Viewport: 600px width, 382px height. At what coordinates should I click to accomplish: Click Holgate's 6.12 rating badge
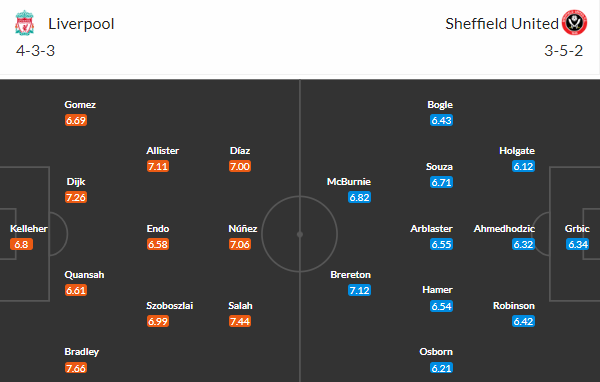tap(523, 166)
